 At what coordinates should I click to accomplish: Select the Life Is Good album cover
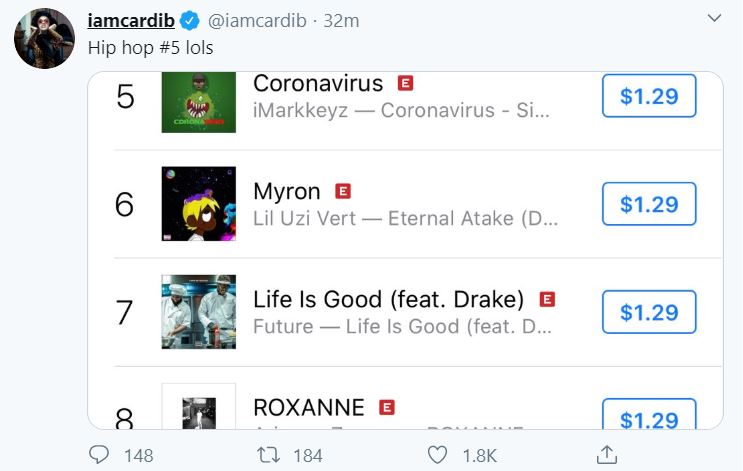coord(199,312)
